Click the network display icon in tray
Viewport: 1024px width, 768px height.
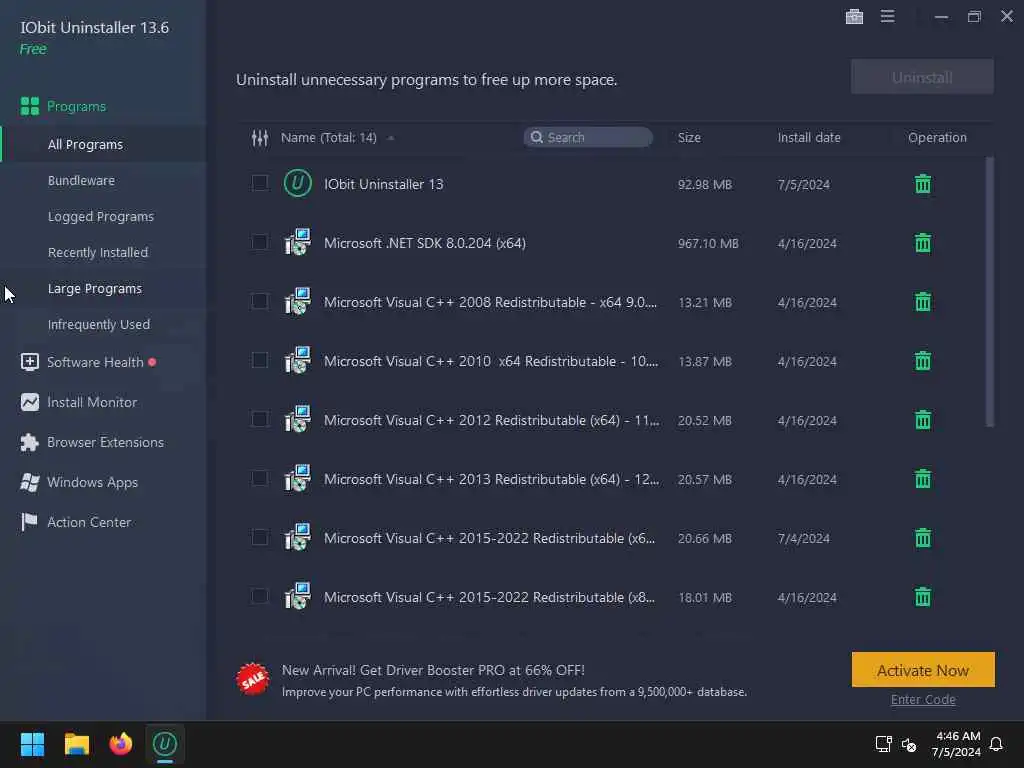[x=884, y=744]
